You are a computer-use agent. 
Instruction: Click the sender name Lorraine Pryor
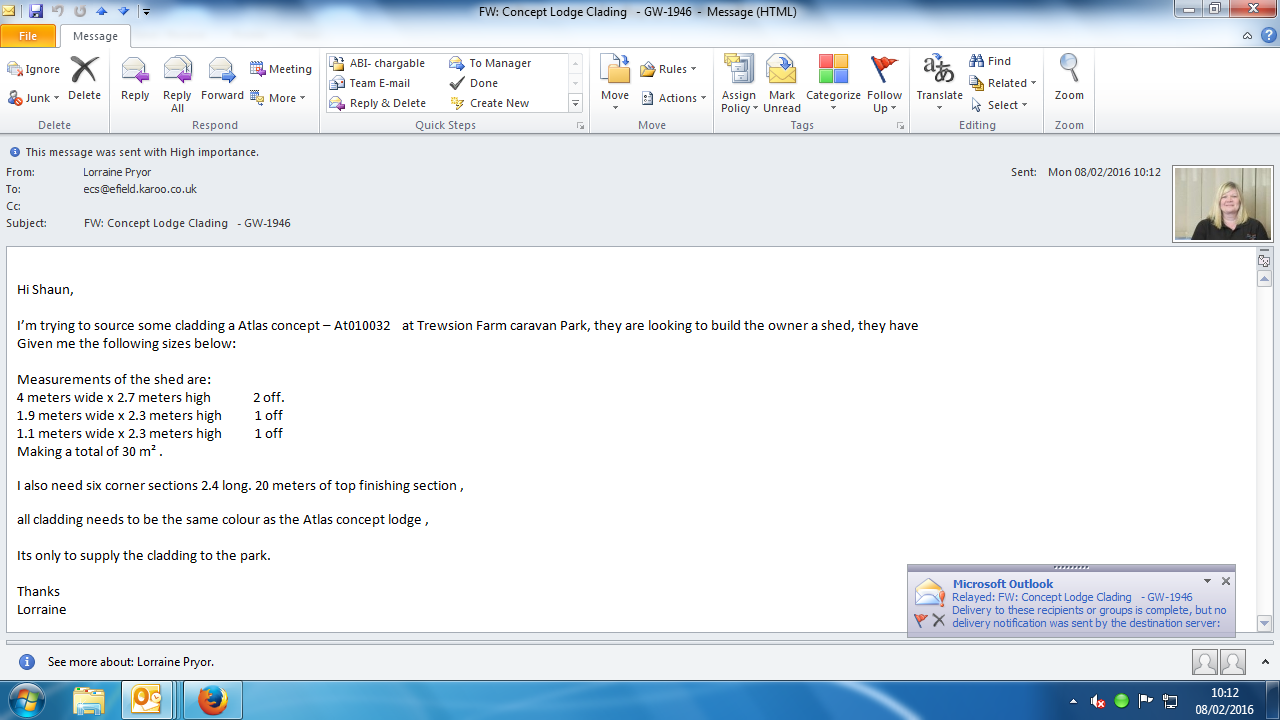click(117, 172)
